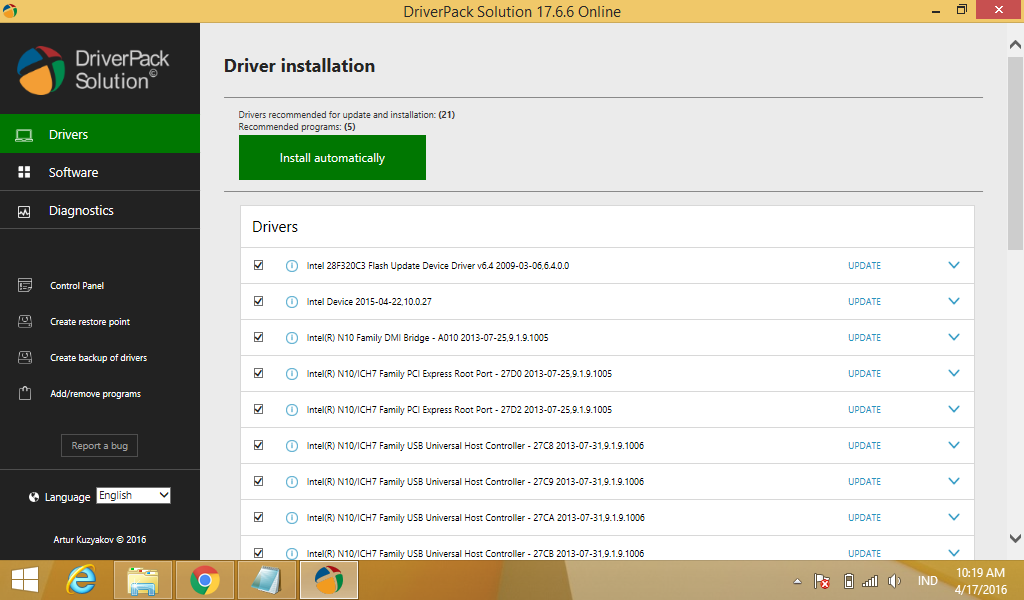Expand details for PCI Express Root Port 27D0
This screenshot has width=1024, height=600.
pyautogui.click(x=953, y=373)
